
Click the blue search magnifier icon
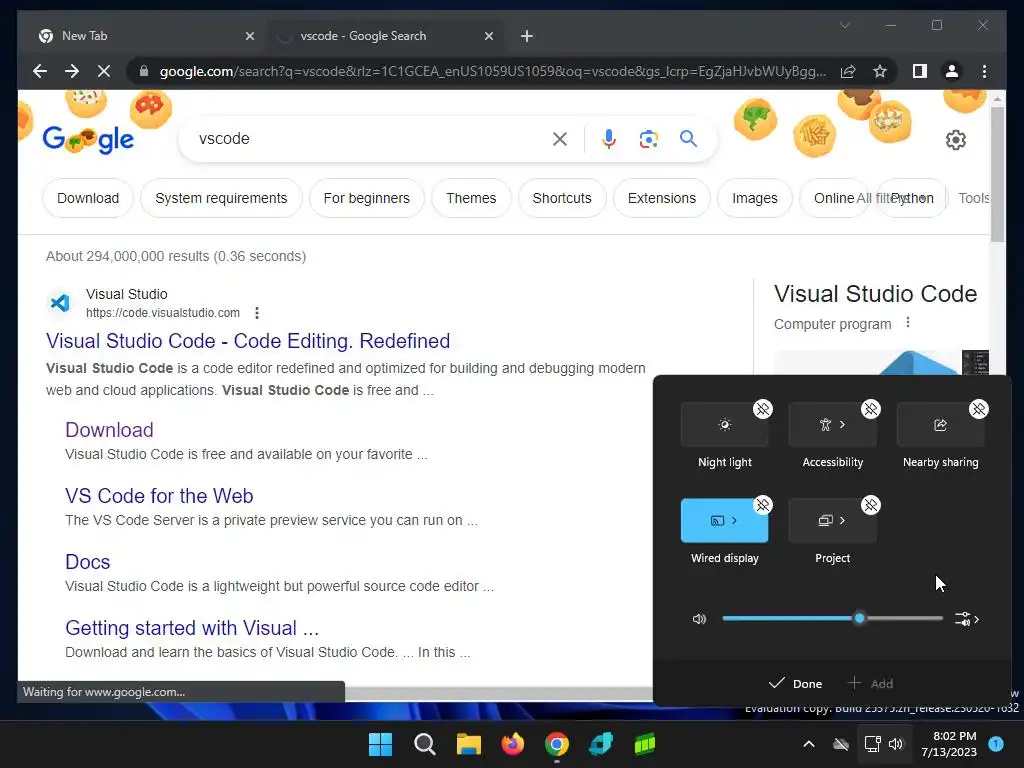(x=688, y=138)
